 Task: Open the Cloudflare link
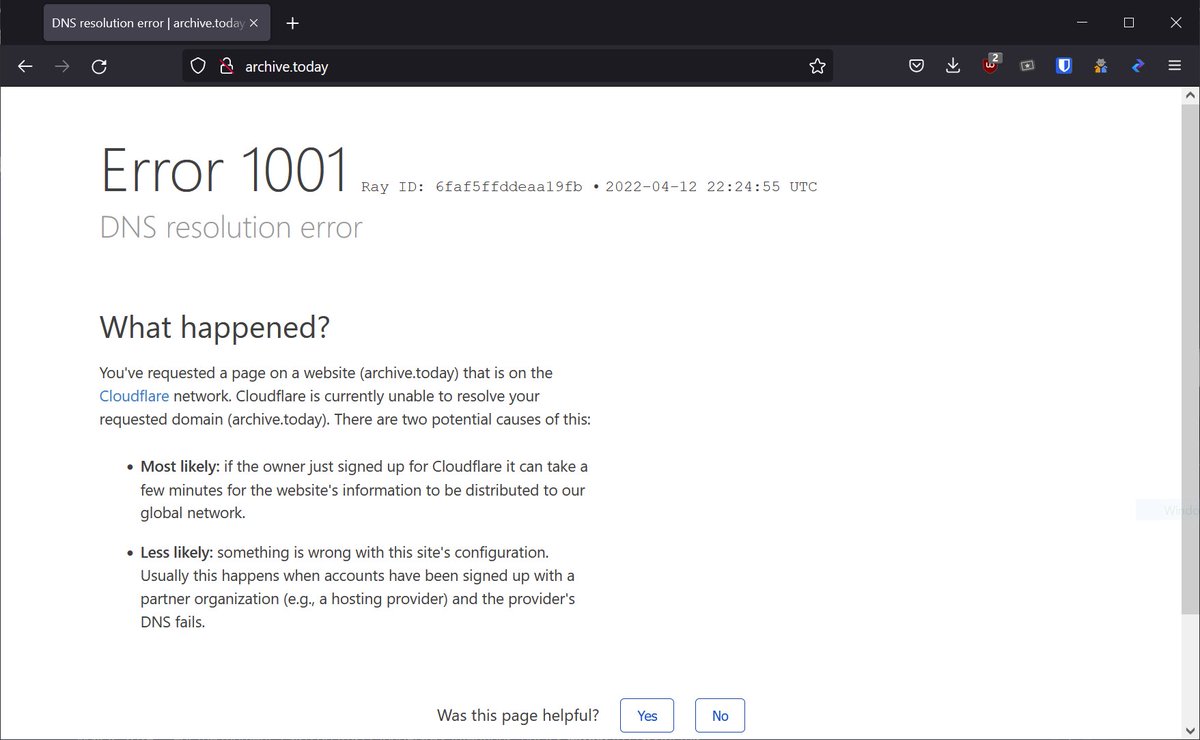point(134,396)
